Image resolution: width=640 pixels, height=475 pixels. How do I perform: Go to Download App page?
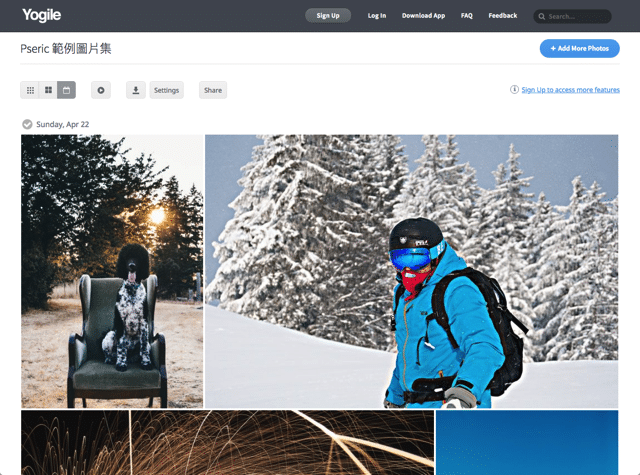click(x=423, y=16)
